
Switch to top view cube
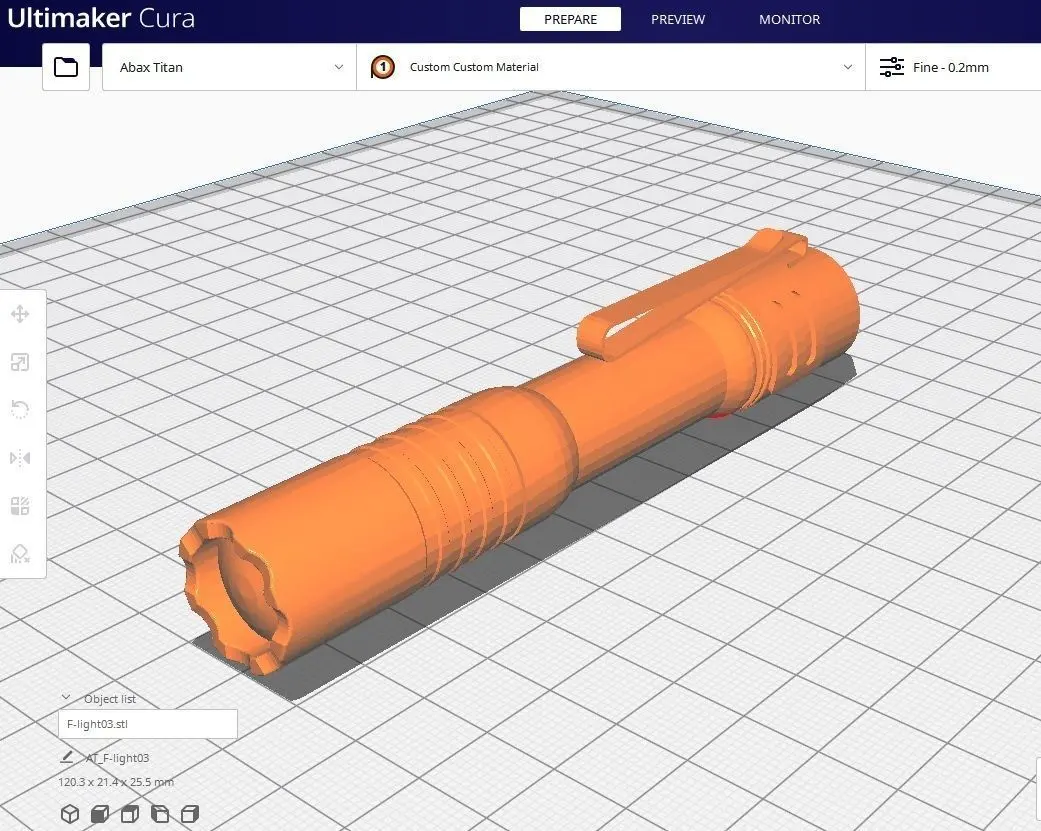(130, 814)
